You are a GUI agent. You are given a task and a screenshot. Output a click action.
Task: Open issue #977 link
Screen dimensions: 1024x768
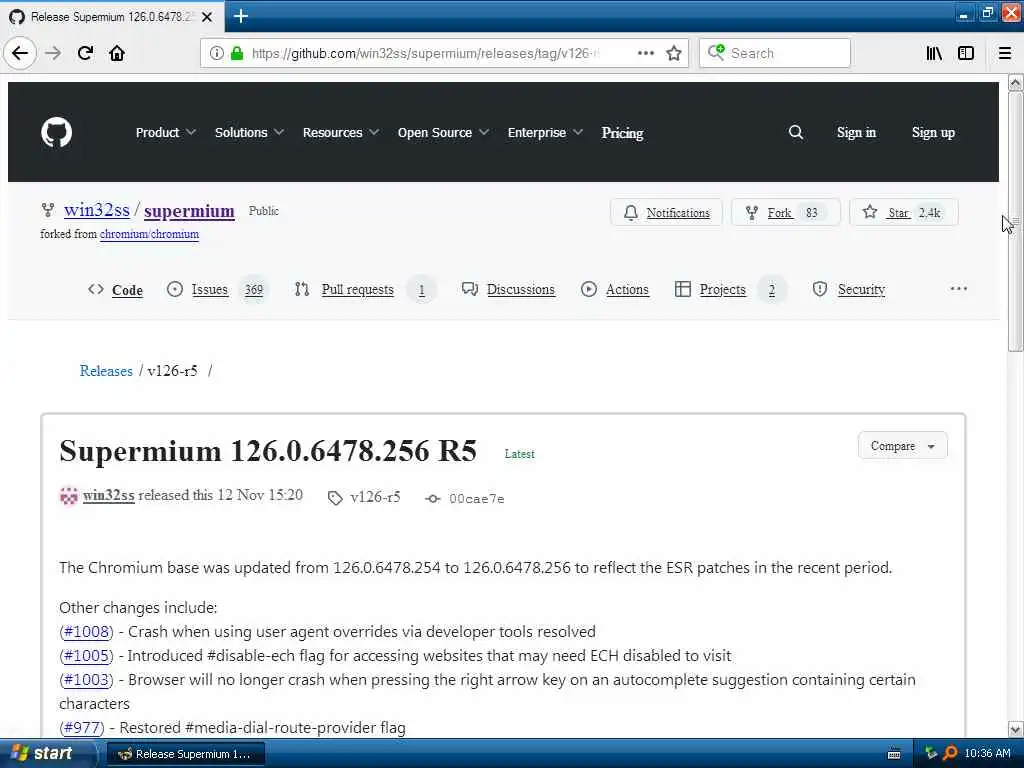82,728
